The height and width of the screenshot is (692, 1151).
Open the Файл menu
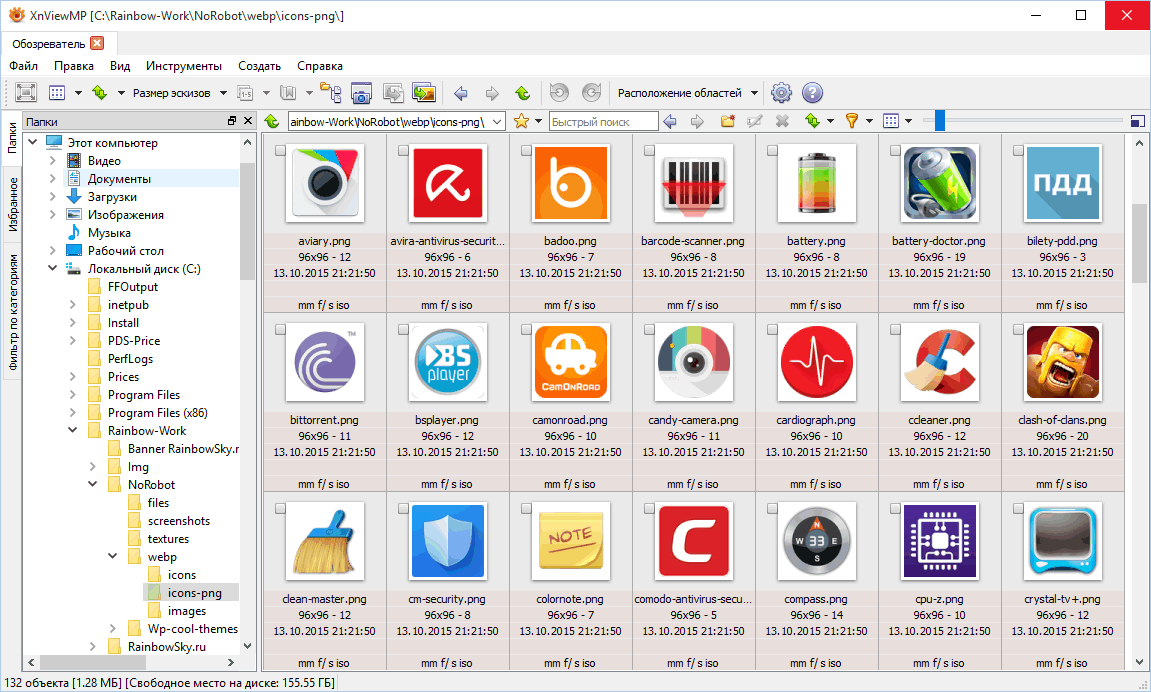[23, 66]
